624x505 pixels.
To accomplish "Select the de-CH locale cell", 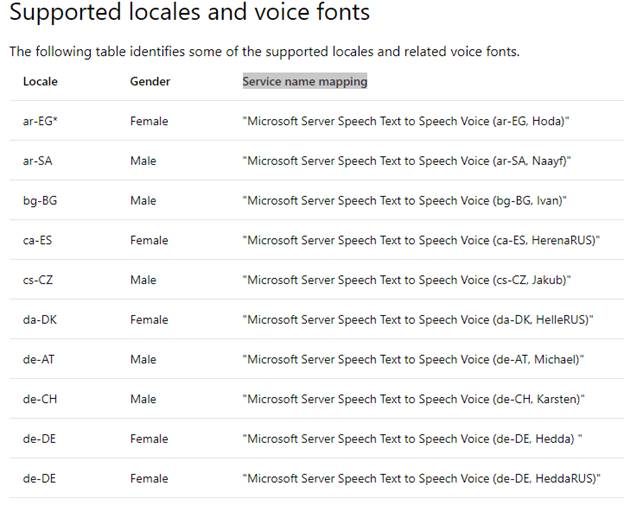I will [38, 399].
